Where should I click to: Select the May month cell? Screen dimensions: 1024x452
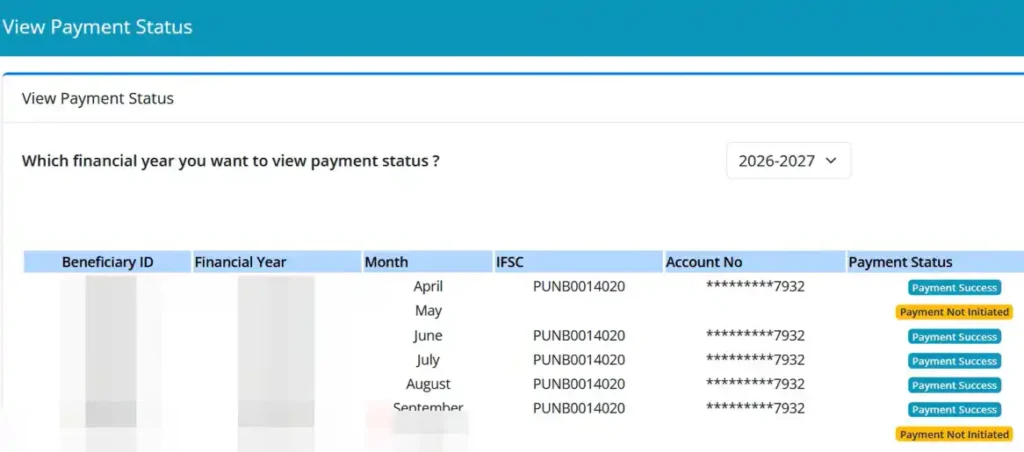(428, 311)
